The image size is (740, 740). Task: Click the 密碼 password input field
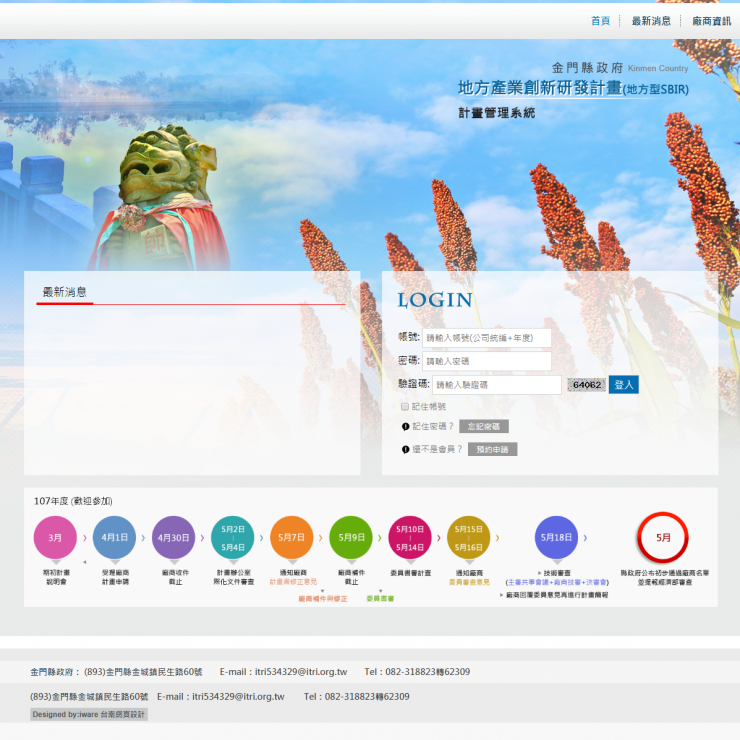[486, 361]
